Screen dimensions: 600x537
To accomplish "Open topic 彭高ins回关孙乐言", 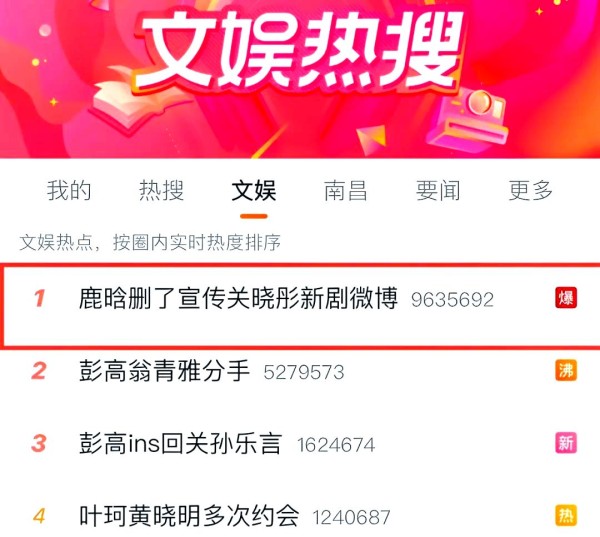I will [181, 443].
